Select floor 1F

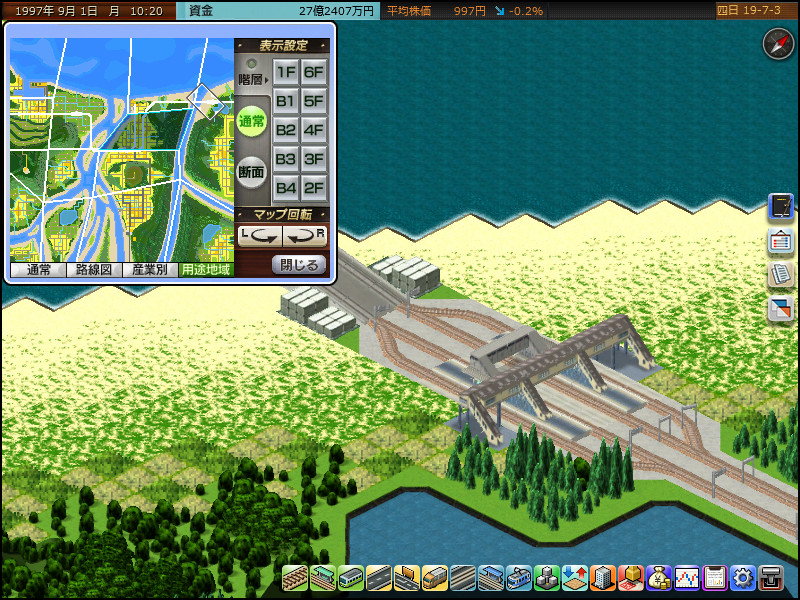(x=286, y=72)
